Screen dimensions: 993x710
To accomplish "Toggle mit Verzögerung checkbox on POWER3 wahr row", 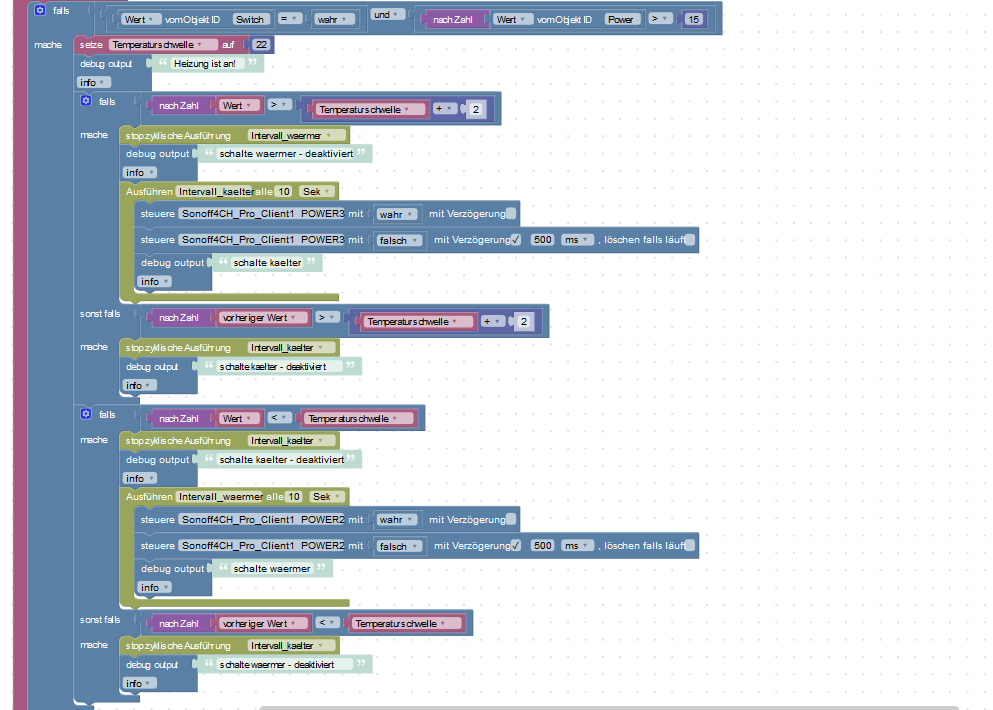I will [511, 213].
